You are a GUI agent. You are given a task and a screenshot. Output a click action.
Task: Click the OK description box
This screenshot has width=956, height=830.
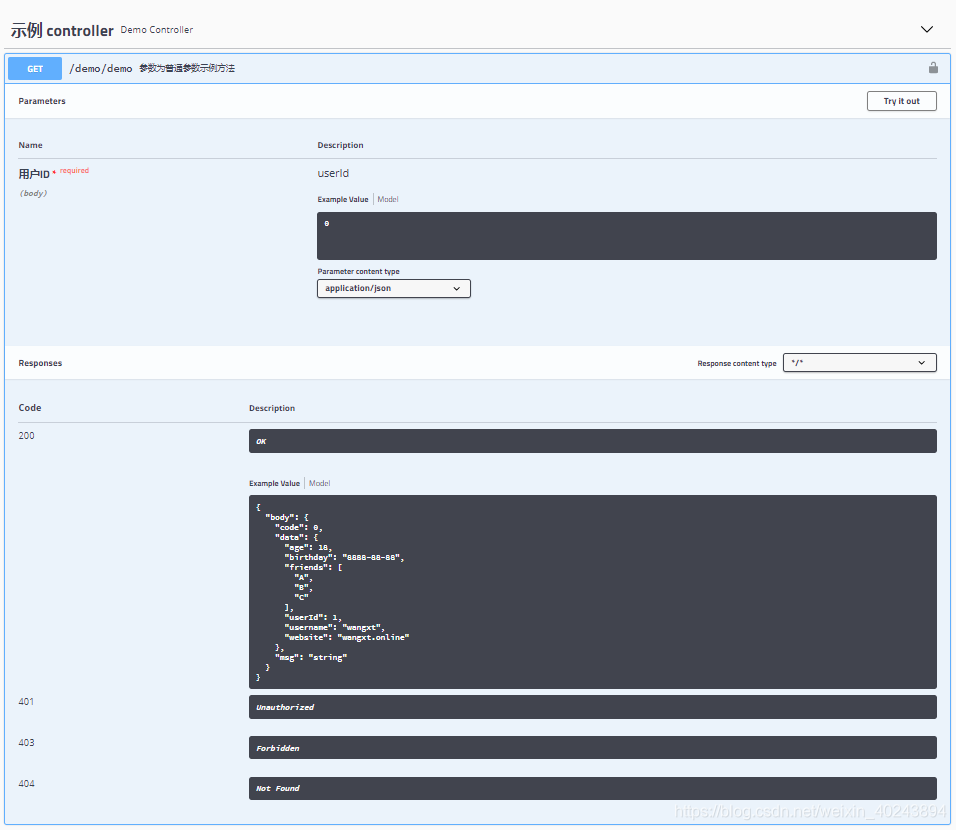pyautogui.click(x=593, y=441)
